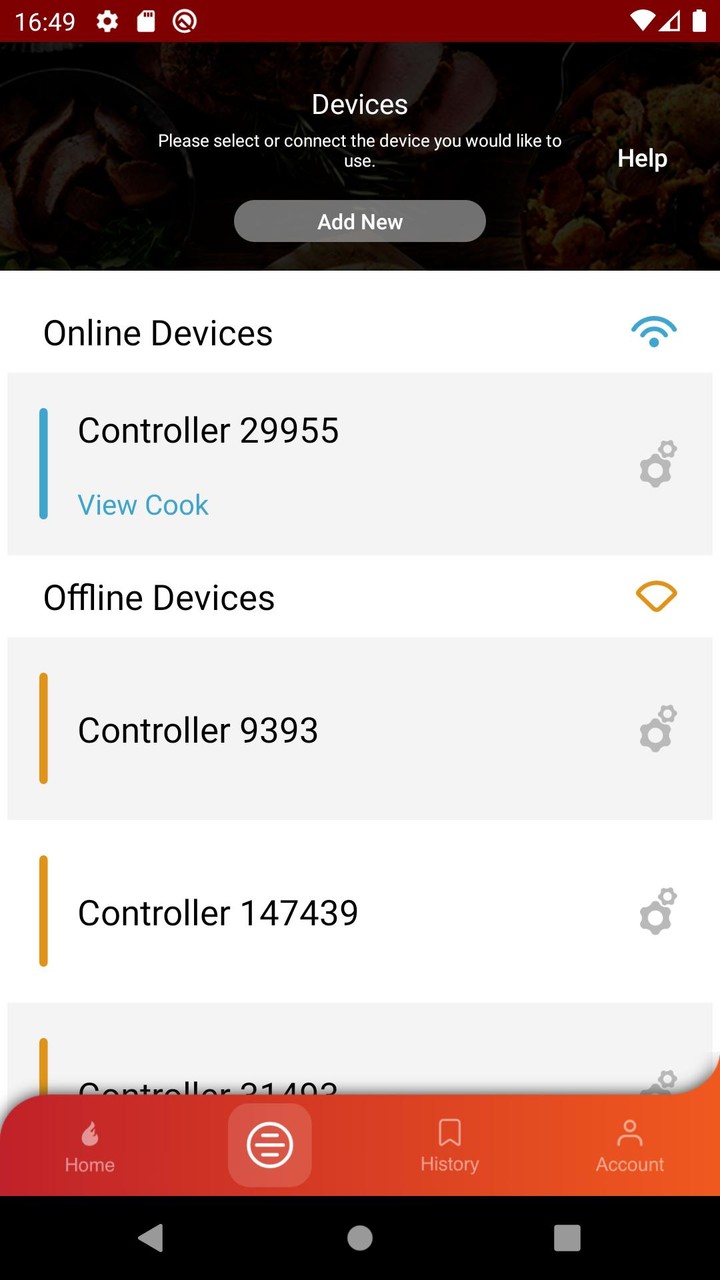Click the Add New button
This screenshot has width=720, height=1280.
pyautogui.click(x=360, y=221)
